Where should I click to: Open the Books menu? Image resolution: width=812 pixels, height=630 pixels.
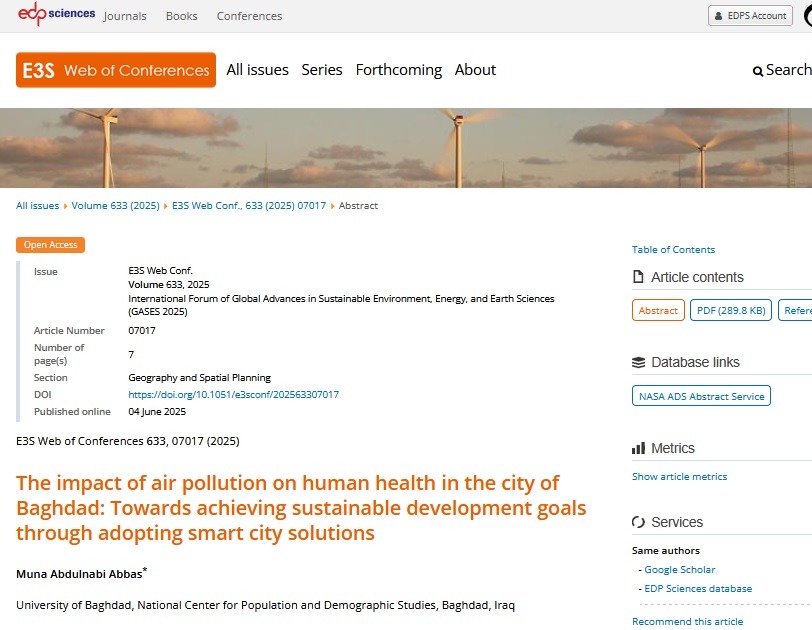pos(182,16)
